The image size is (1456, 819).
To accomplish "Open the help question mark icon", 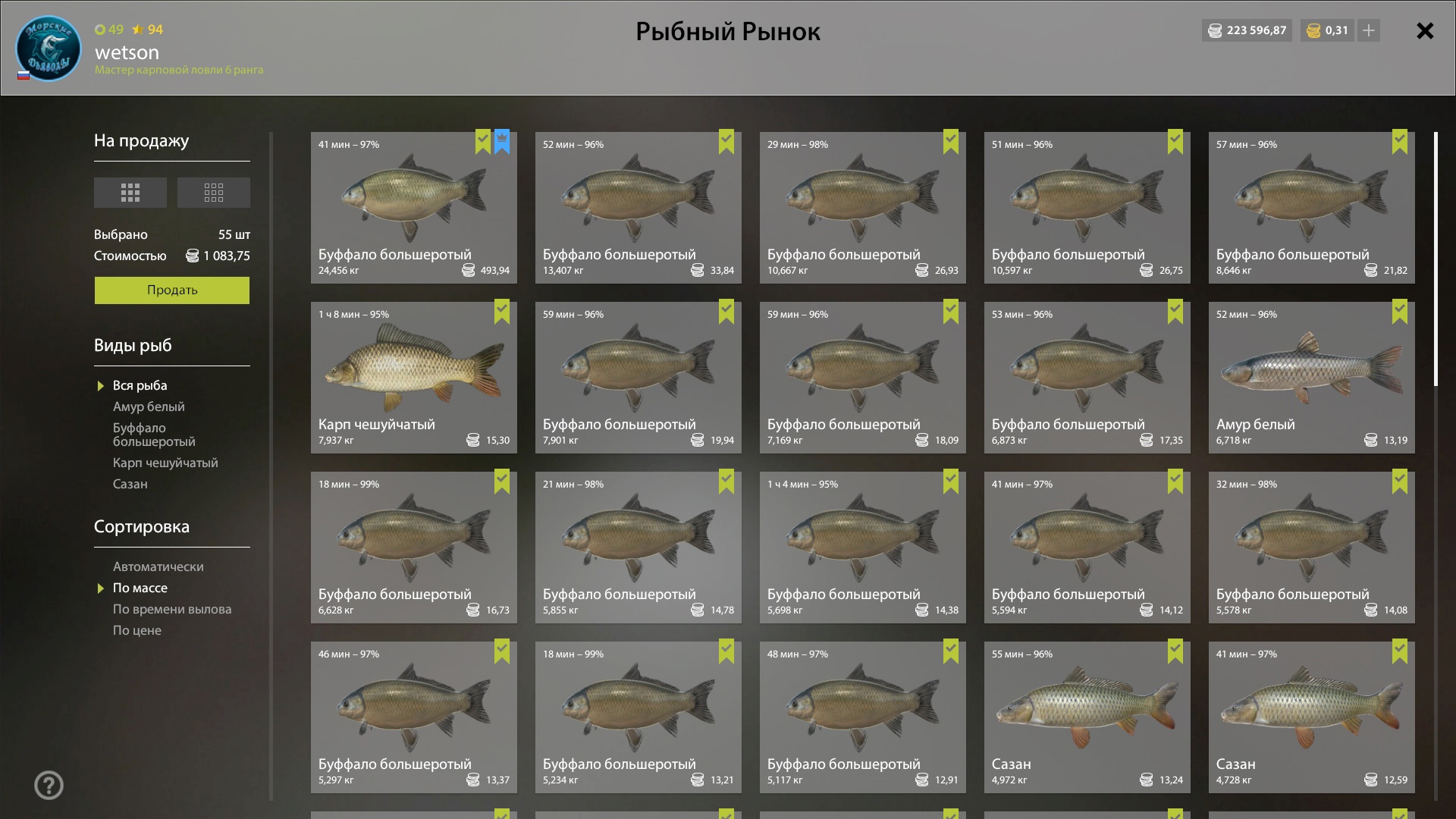I will 49,786.
